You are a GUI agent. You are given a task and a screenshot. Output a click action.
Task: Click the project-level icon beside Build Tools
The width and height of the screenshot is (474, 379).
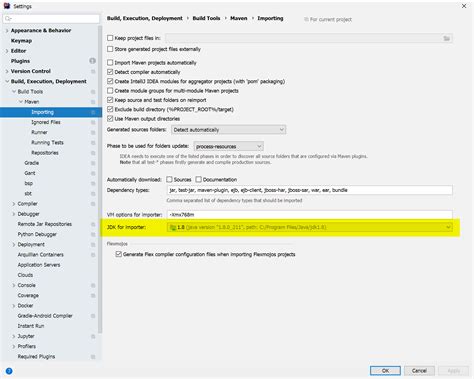[93, 92]
